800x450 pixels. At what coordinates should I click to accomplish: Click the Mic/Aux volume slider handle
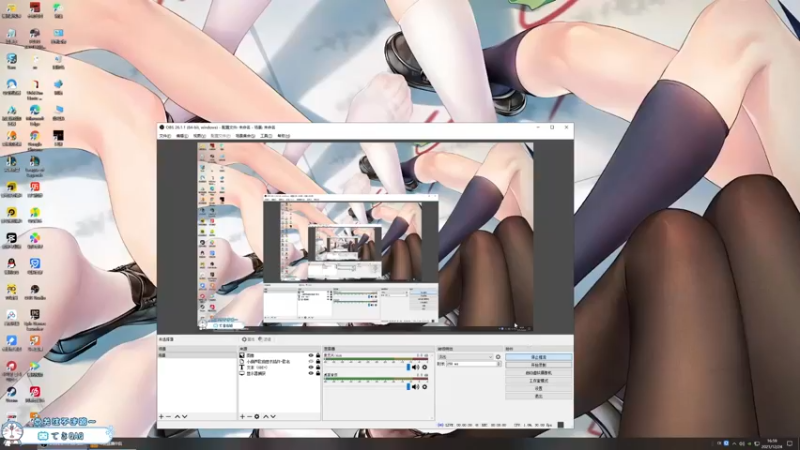tap(408, 367)
